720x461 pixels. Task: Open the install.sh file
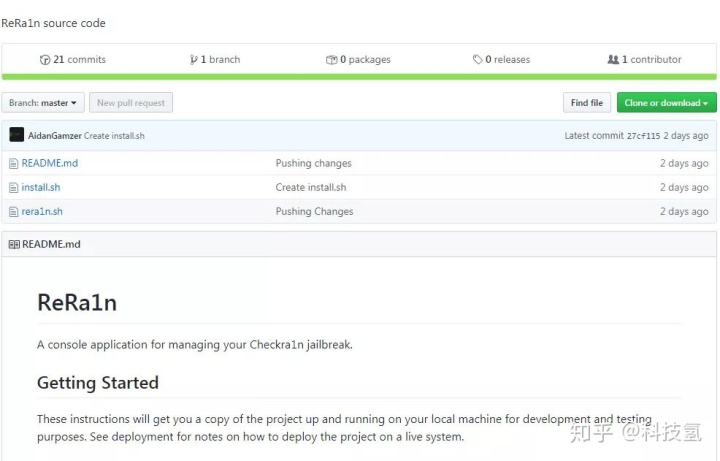(x=41, y=188)
